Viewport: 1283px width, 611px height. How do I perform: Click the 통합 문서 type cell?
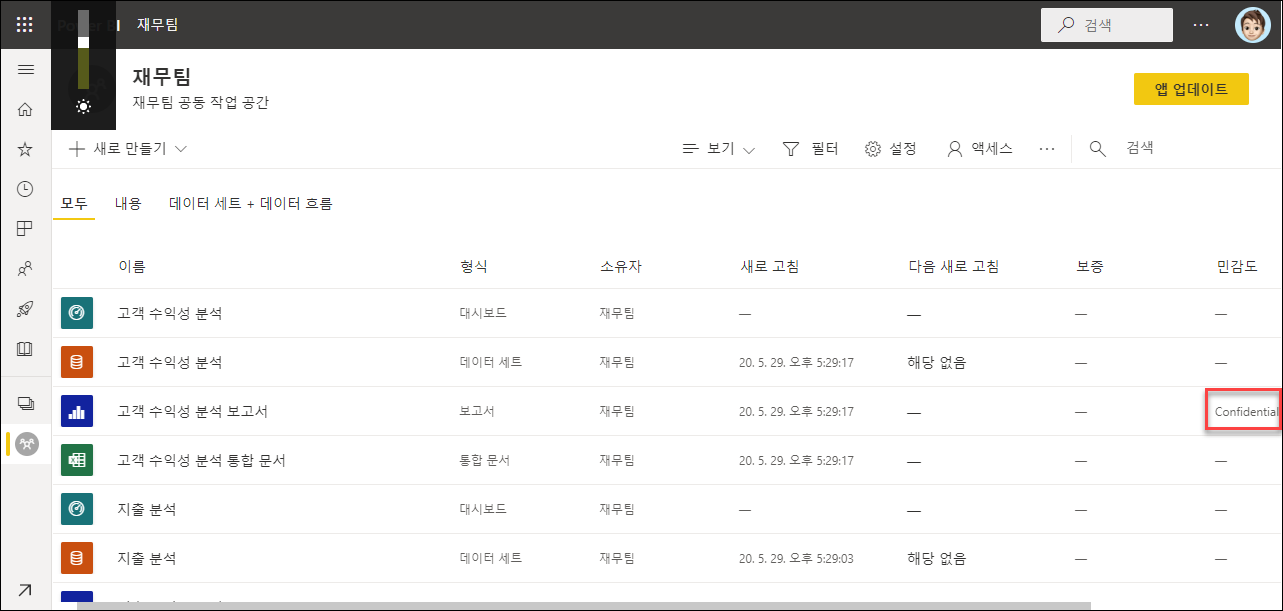pos(484,460)
